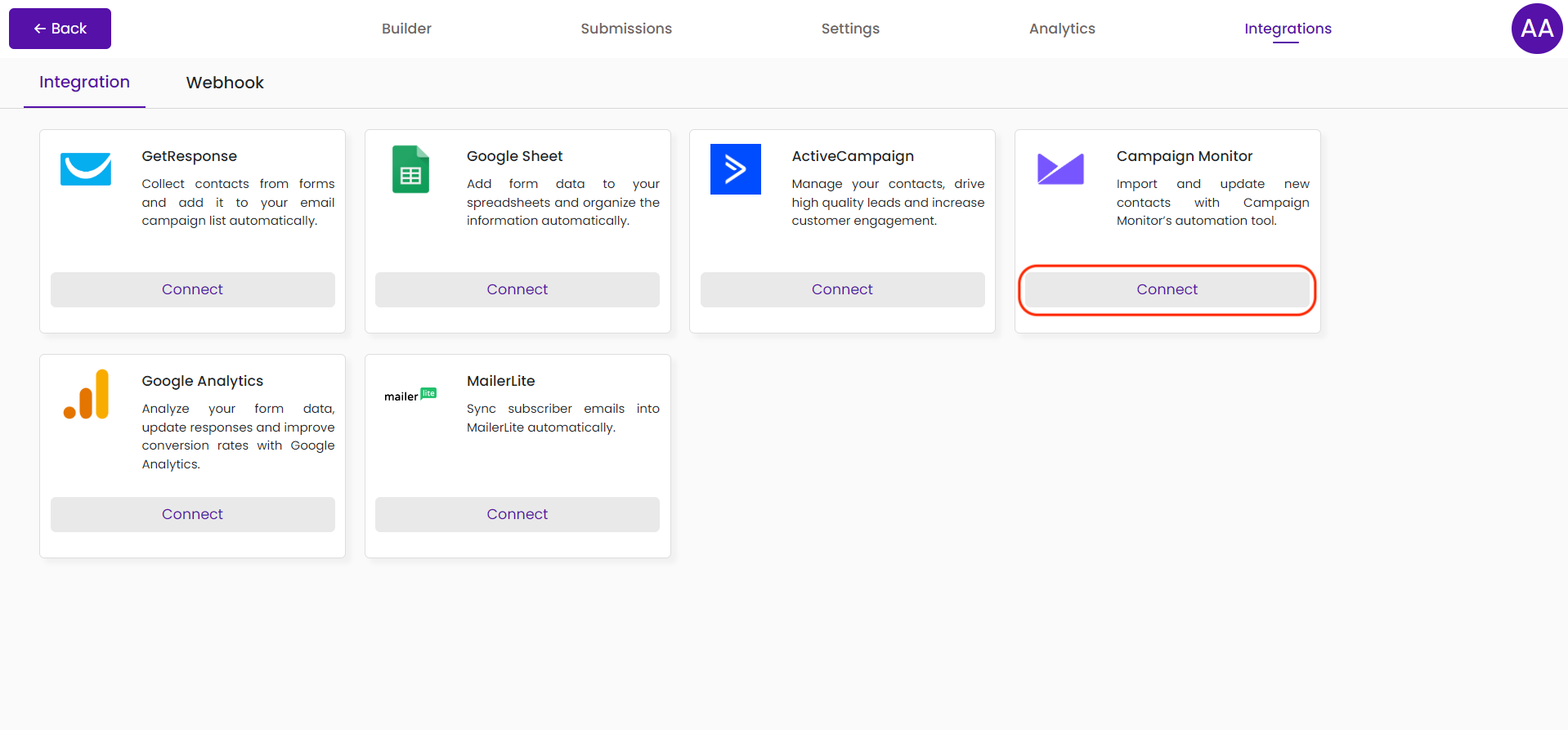This screenshot has width=1568, height=730.
Task: Connect the Google Sheet integration
Action: pos(517,289)
